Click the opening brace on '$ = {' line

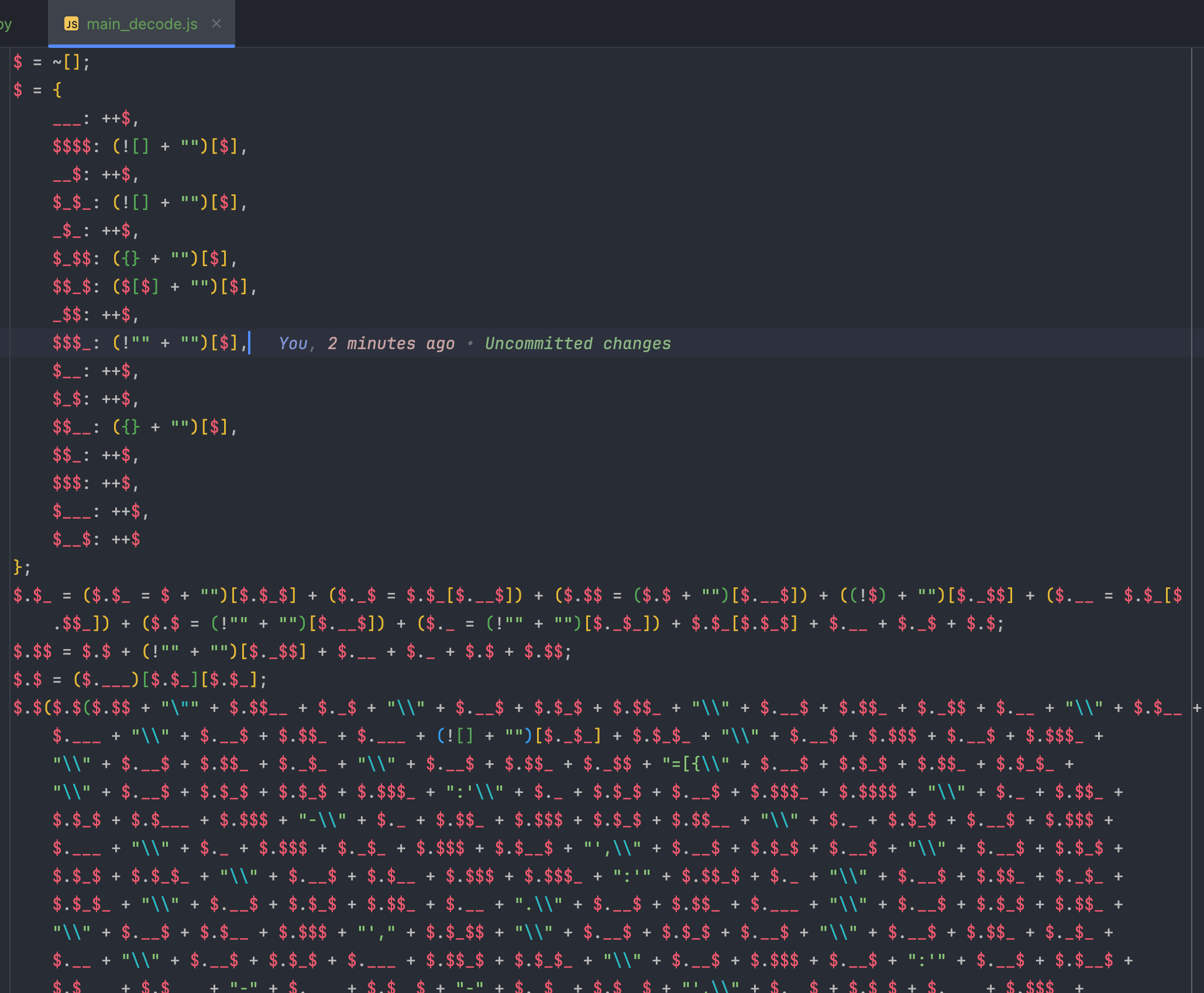click(57, 90)
